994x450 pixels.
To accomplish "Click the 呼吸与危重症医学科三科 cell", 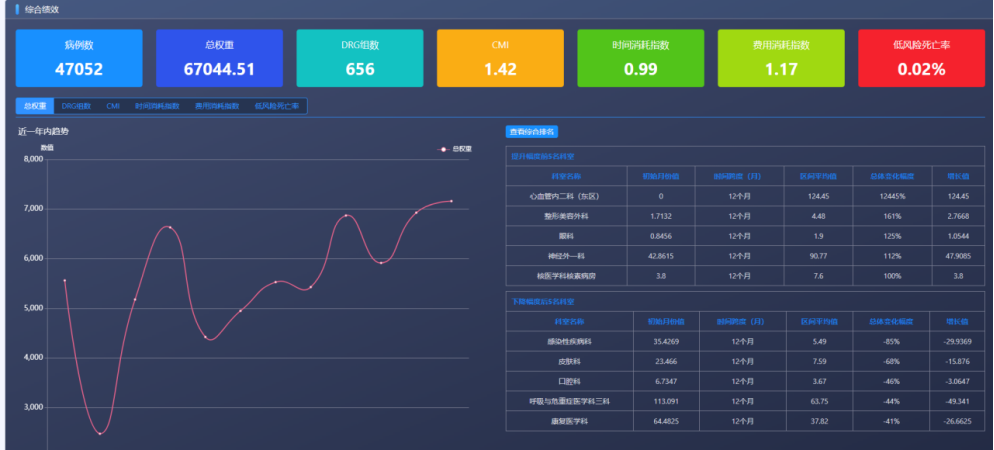I will point(569,401).
